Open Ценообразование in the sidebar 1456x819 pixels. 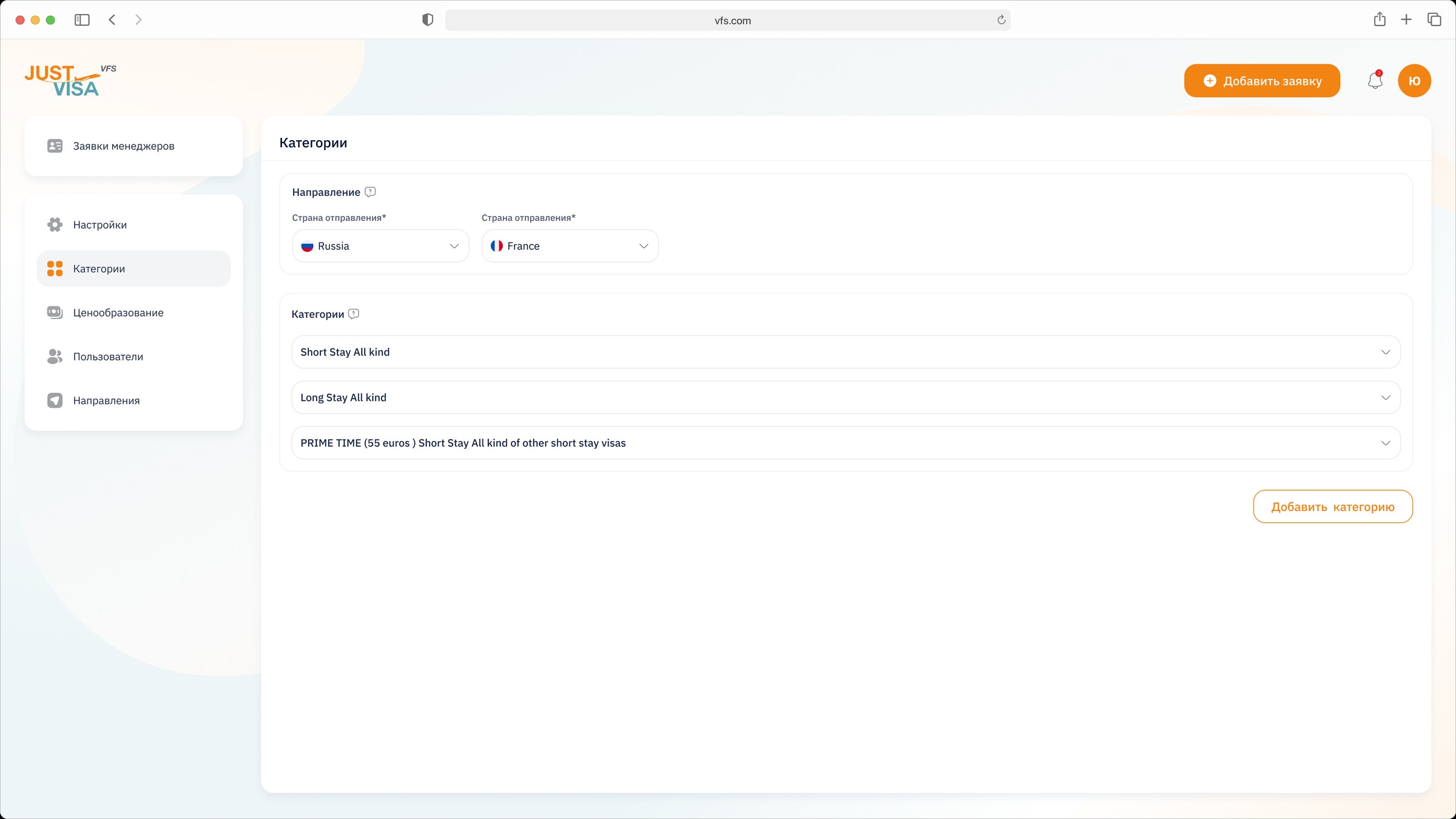(x=133, y=313)
